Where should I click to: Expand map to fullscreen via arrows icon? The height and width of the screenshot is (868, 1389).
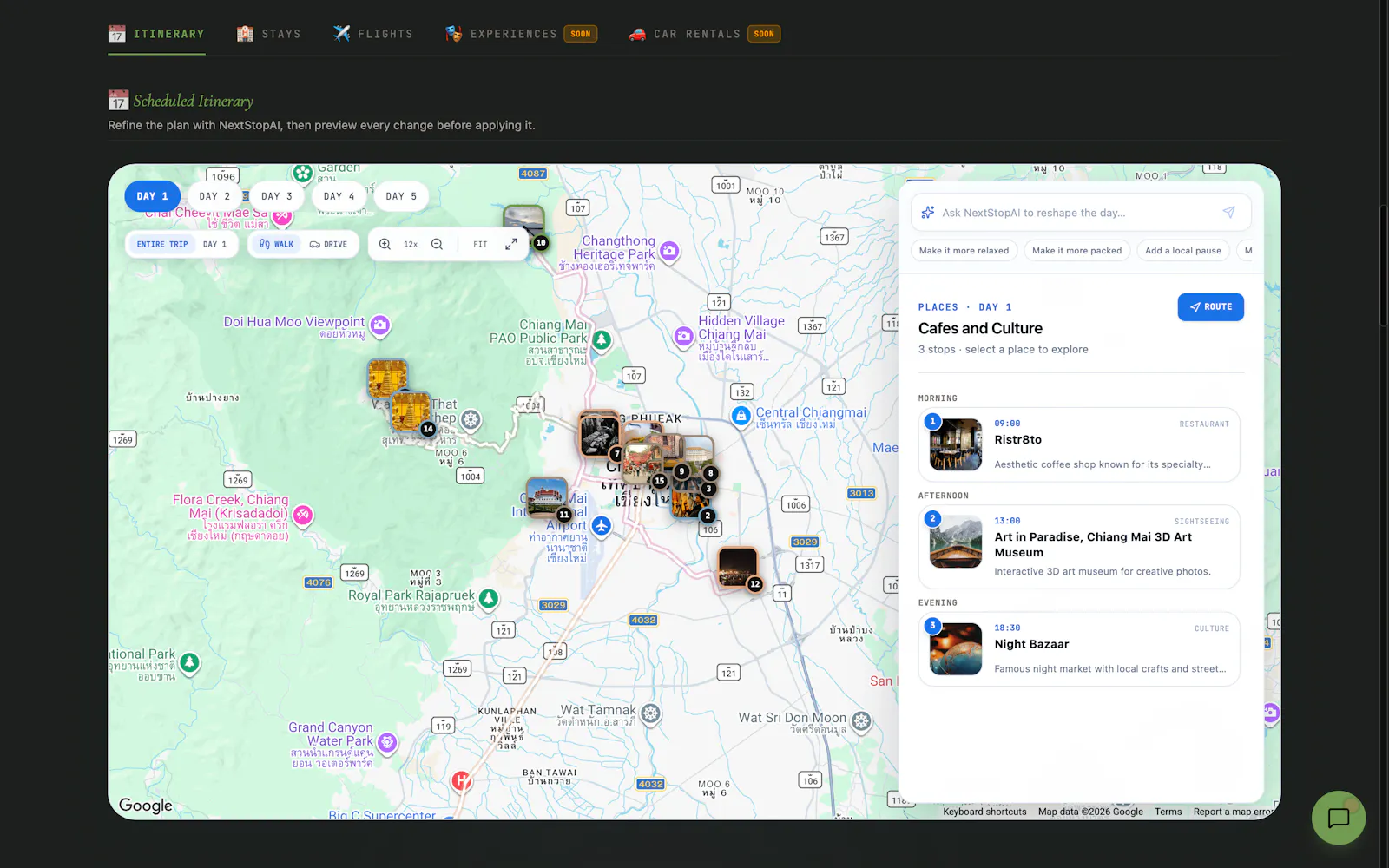pos(511,244)
